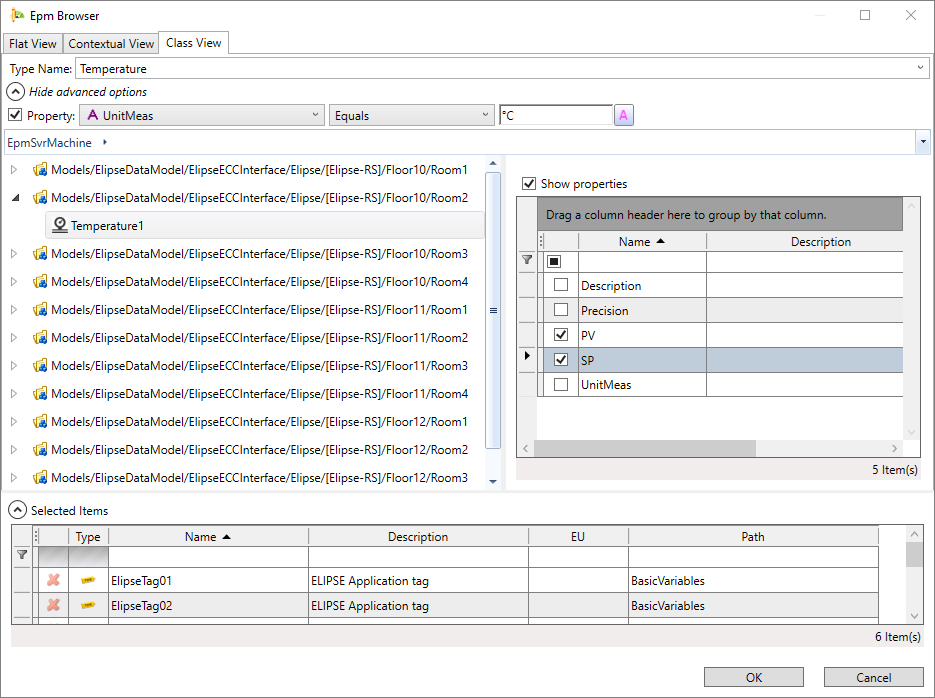
Task: Switch to the Flat View tab
Action: pyautogui.click(x=33, y=44)
